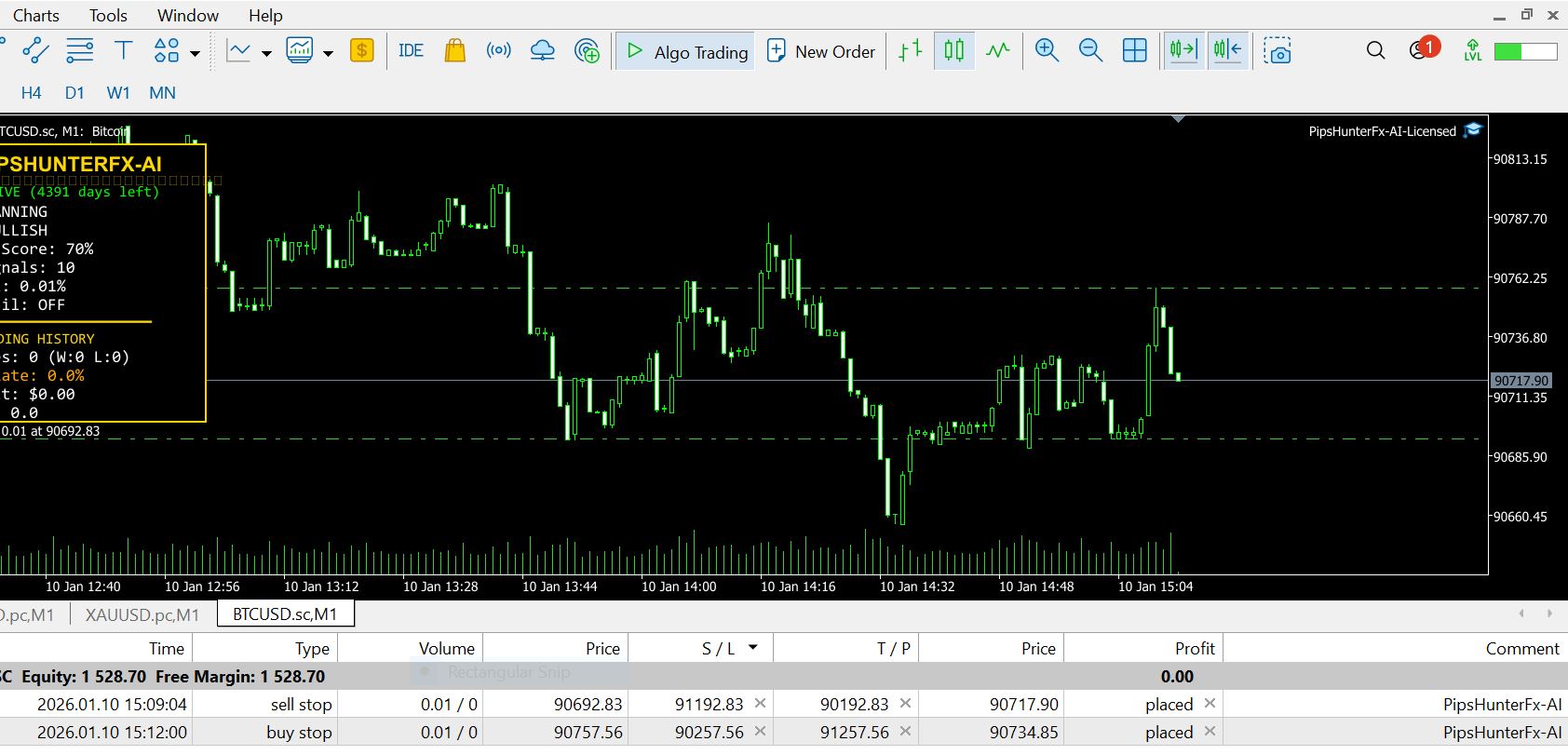Open the Market shopping bag icon
Image resolution: width=1568 pixels, height=755 pixels.
click(x=454, y=51)
